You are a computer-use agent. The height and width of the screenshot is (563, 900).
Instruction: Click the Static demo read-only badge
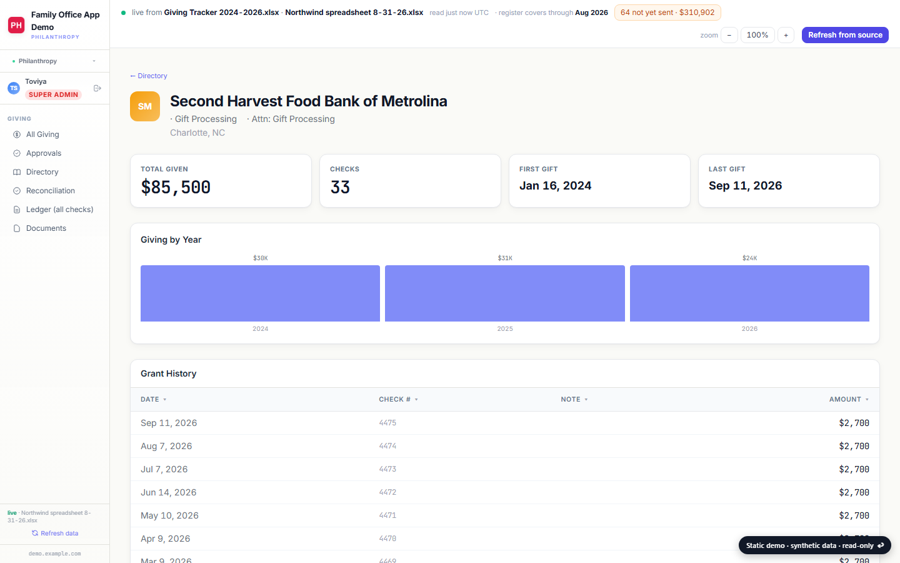[x=814, y=545]
